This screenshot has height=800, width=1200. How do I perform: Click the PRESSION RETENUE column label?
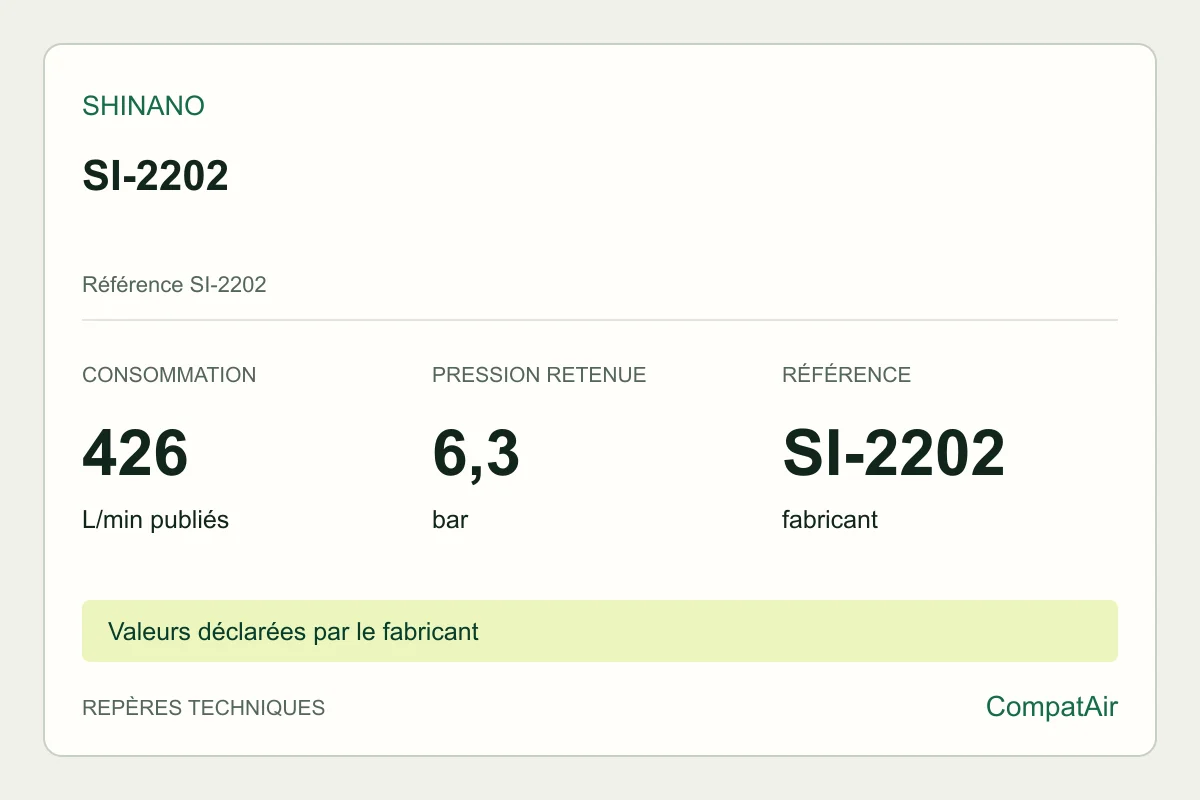[x=539, y=375]
